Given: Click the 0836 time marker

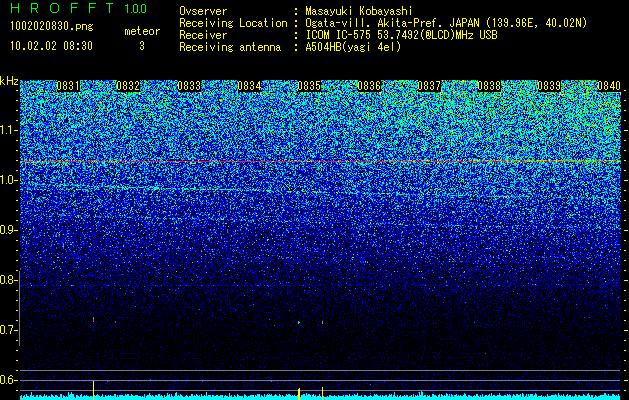Looking at the screenshot, I should [369, 86].
